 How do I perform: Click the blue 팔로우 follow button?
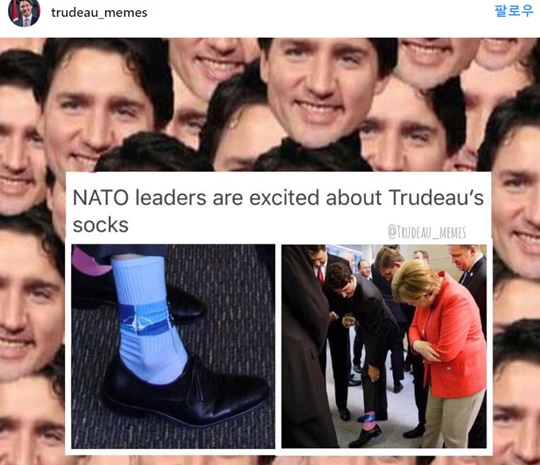(514, 11)
